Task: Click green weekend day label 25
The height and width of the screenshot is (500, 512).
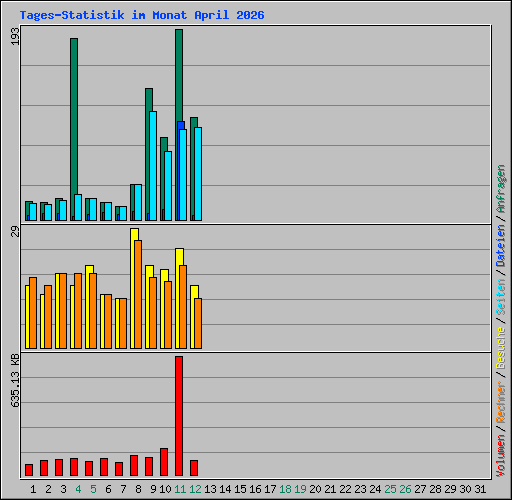Action: click(x=390, y=489)
